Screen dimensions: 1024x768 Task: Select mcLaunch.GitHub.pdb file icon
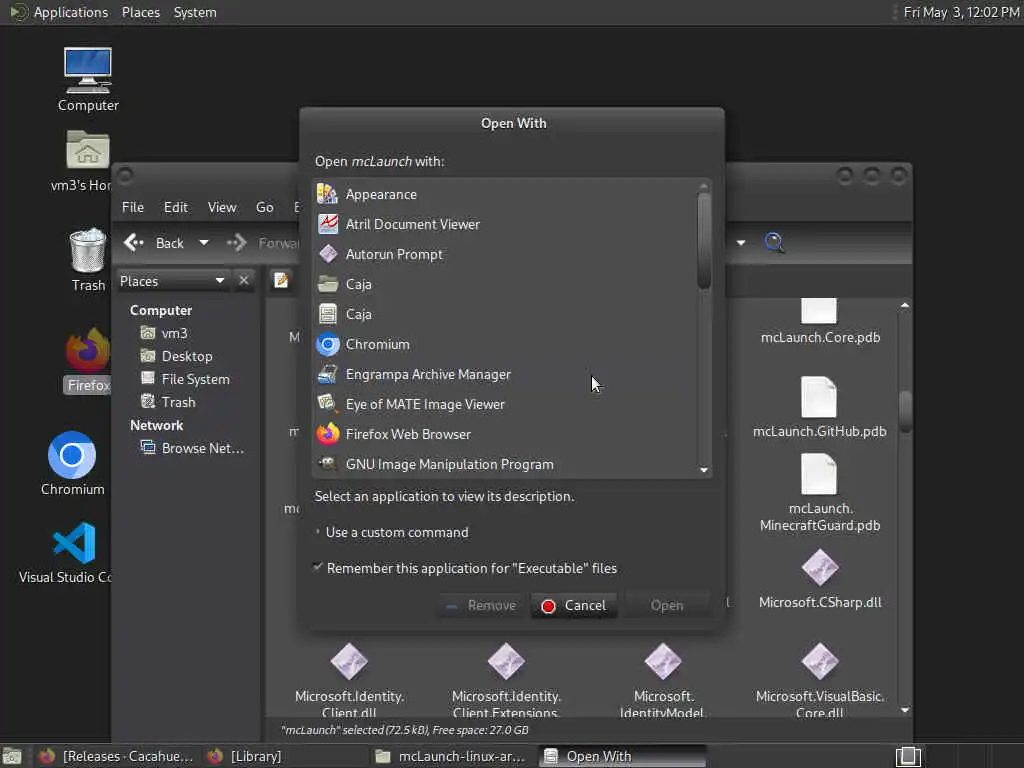click(x=819, y=397)
